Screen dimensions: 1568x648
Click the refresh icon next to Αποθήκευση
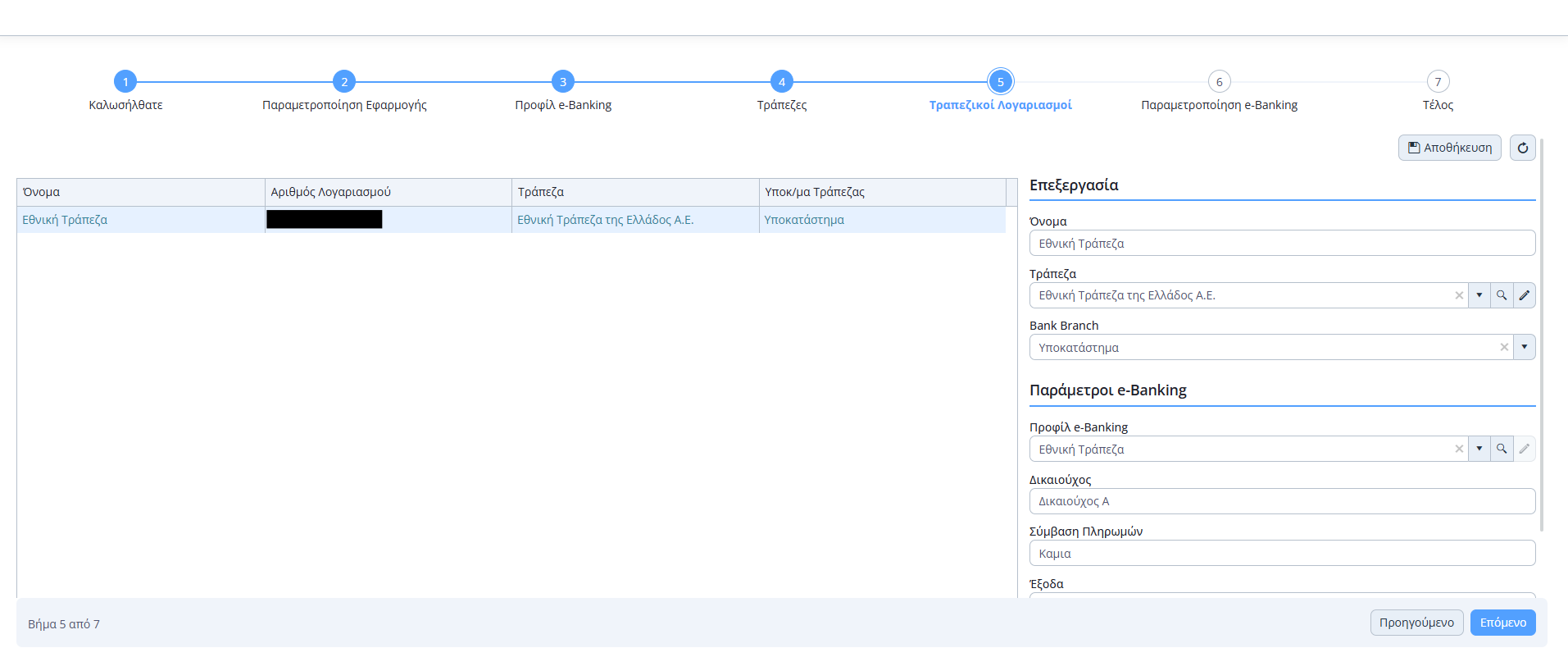1522,148
